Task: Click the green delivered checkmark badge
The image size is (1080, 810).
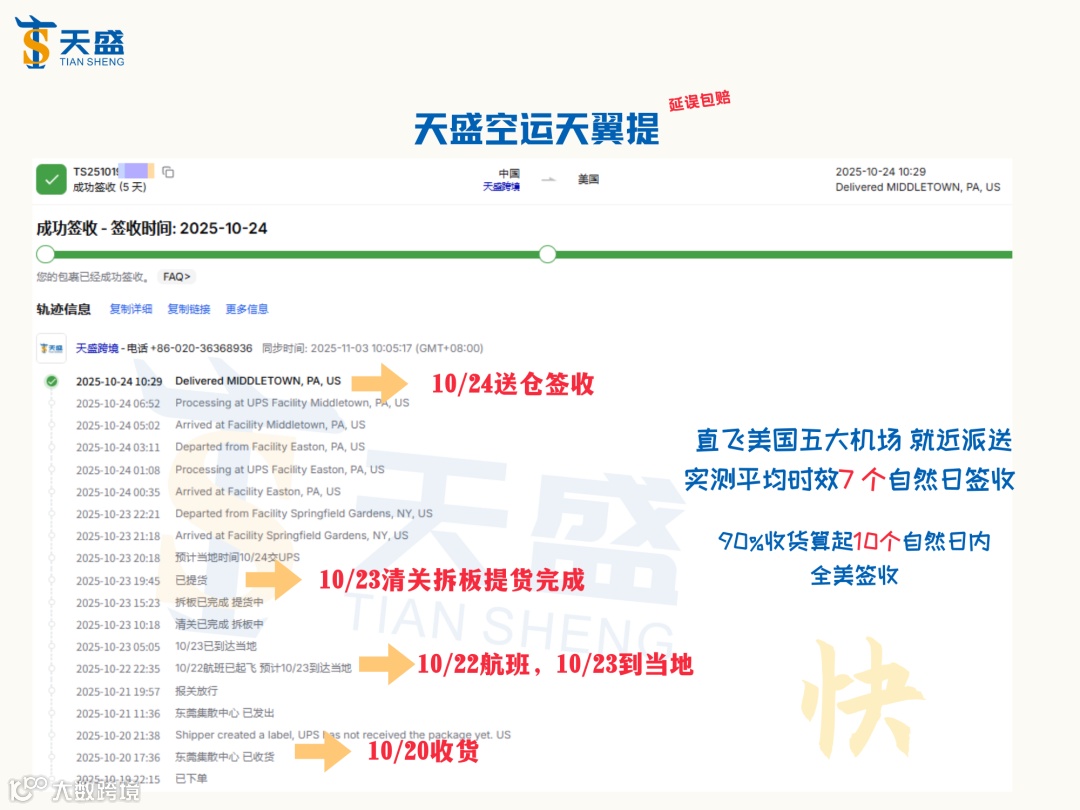Action: [51, 180]
